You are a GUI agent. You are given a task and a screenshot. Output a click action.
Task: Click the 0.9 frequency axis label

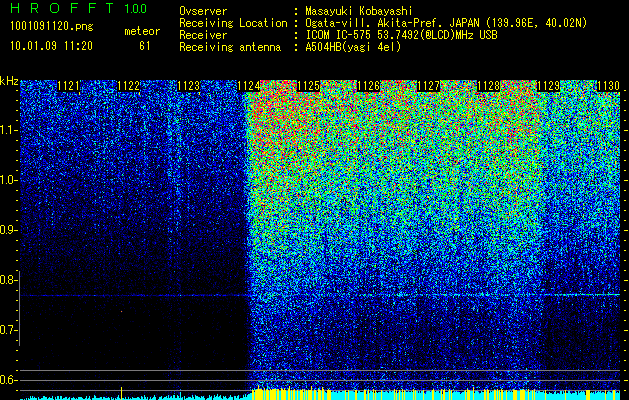(x=7, y=230)
